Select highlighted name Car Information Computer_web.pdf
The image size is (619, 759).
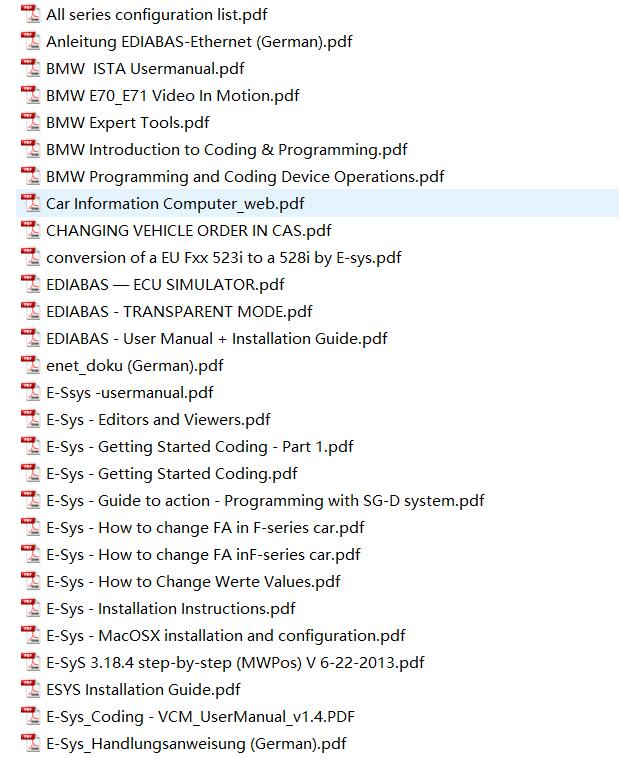[x=175, y=203]
